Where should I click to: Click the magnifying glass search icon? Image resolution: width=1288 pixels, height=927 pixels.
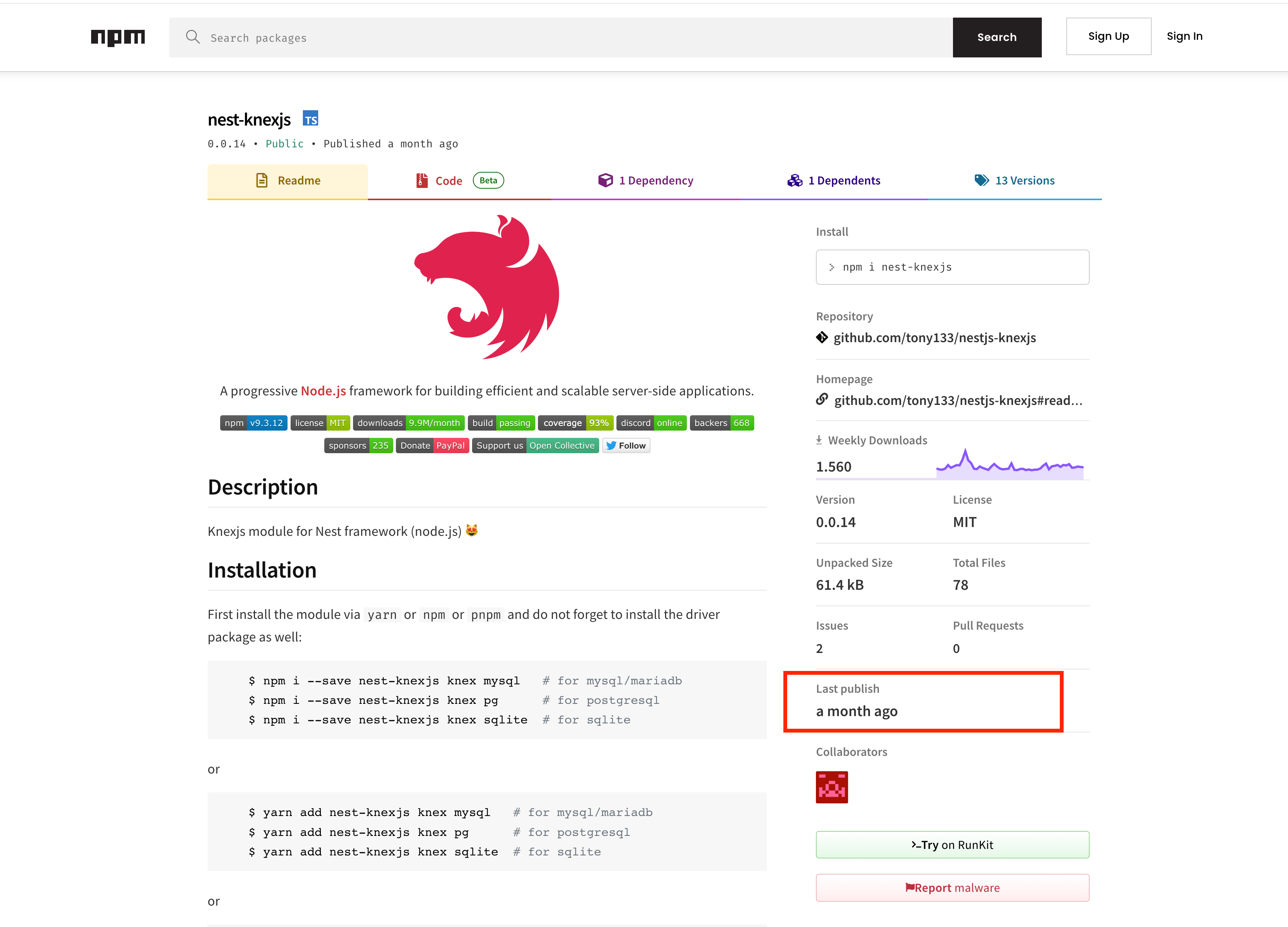(193, 37)
